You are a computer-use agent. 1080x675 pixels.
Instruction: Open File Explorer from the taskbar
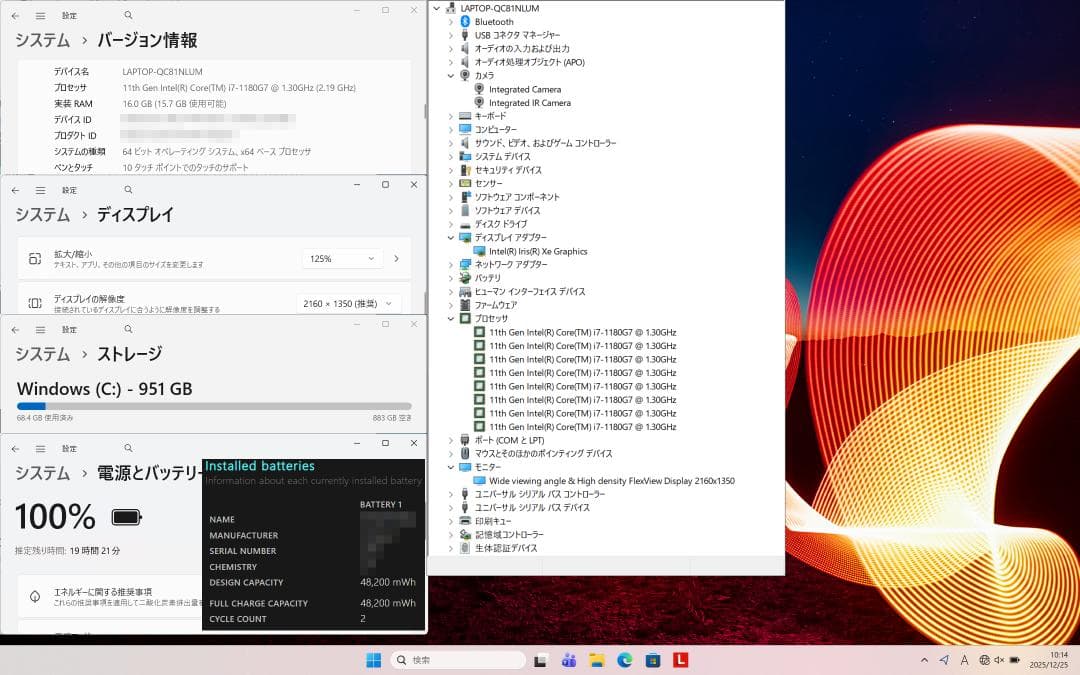point(596,660)
